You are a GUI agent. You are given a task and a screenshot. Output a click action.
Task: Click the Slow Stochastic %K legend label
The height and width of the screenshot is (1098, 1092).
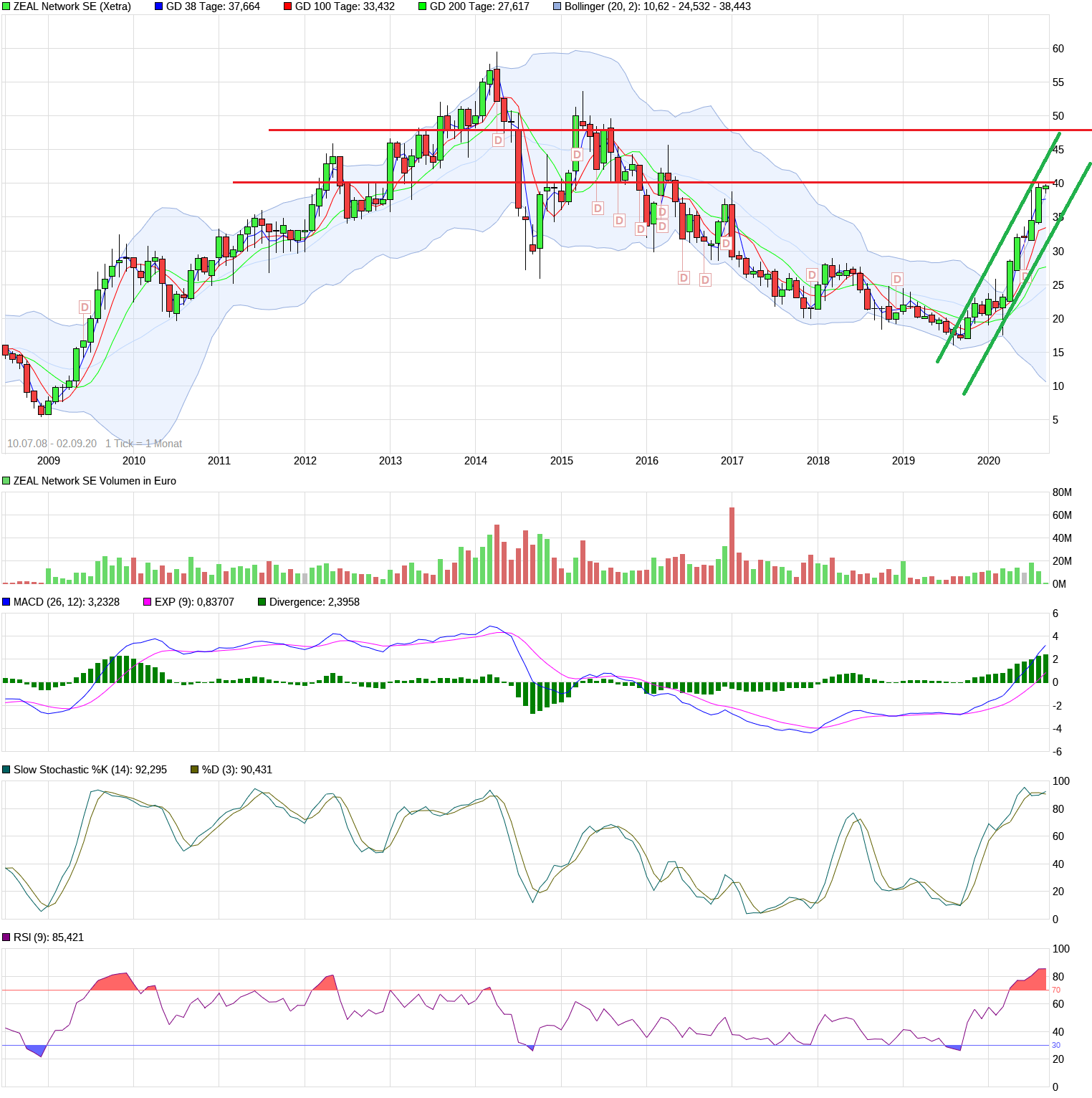(x=90, y=770)
